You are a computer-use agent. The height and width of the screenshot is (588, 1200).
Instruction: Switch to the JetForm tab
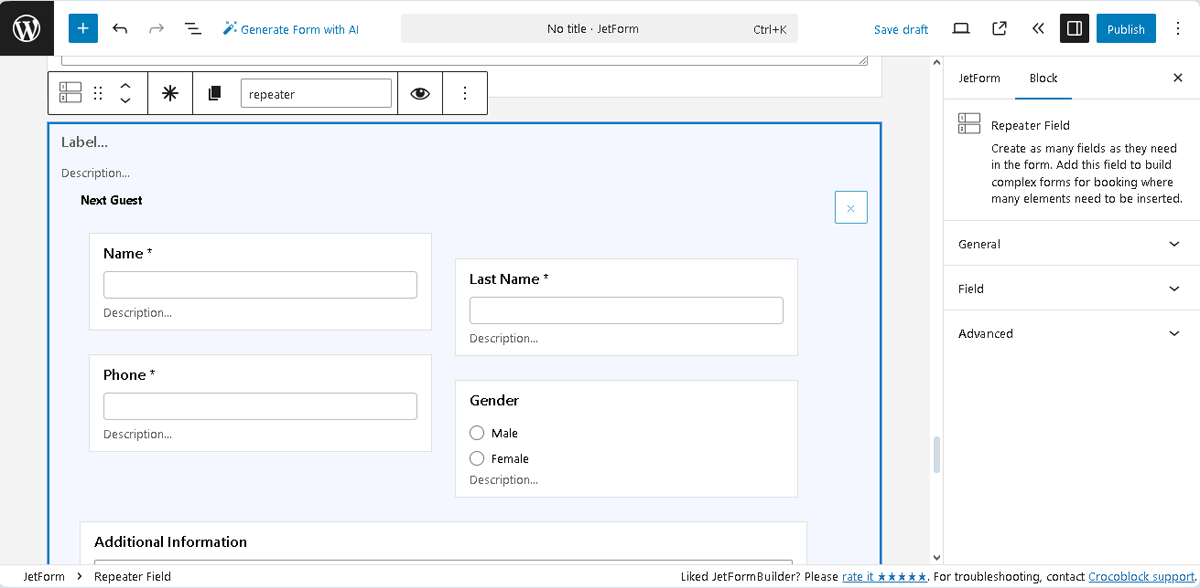point(979,78)
